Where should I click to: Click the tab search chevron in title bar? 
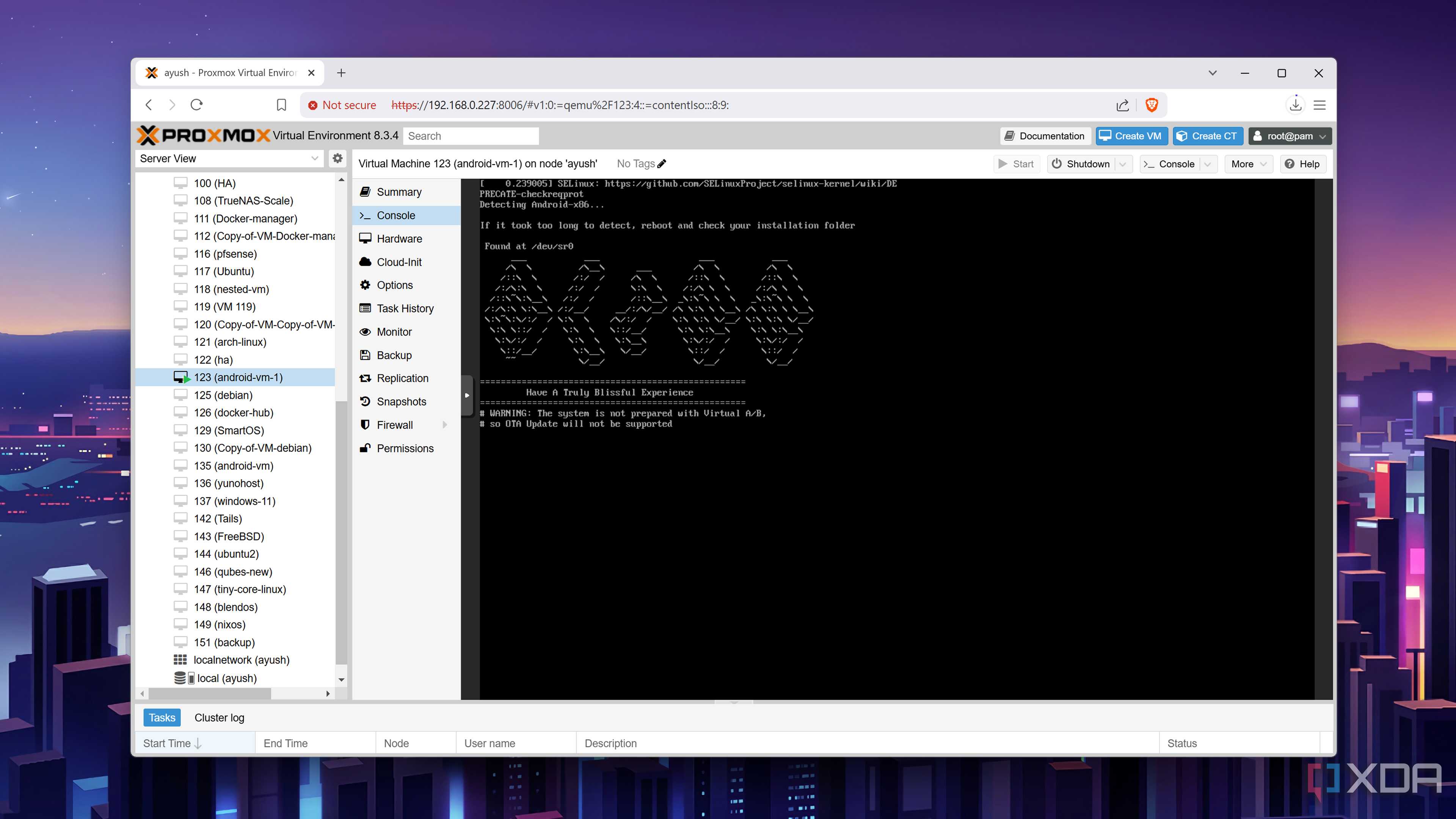[x=1213, y=73]
